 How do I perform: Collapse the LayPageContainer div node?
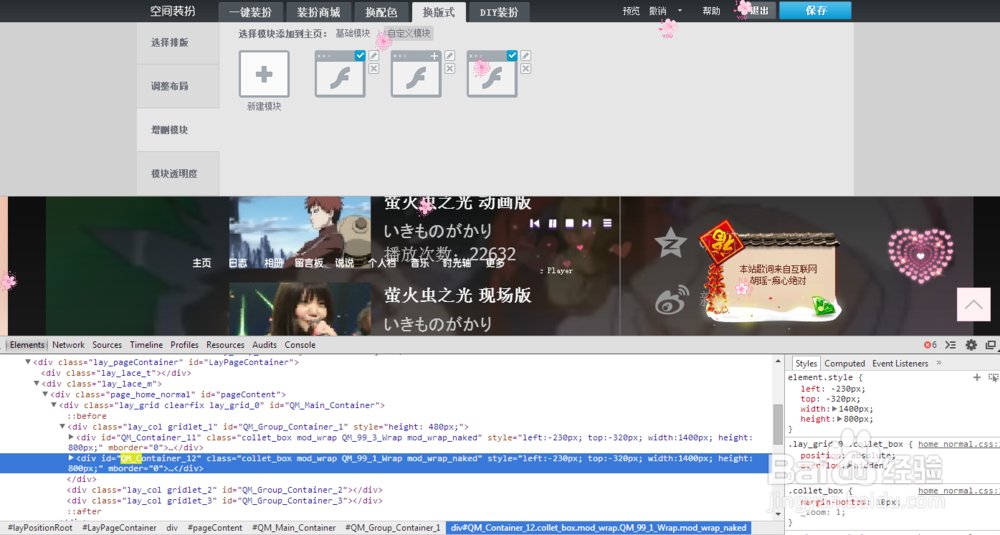pyautogui.click(x=27, y=362)
